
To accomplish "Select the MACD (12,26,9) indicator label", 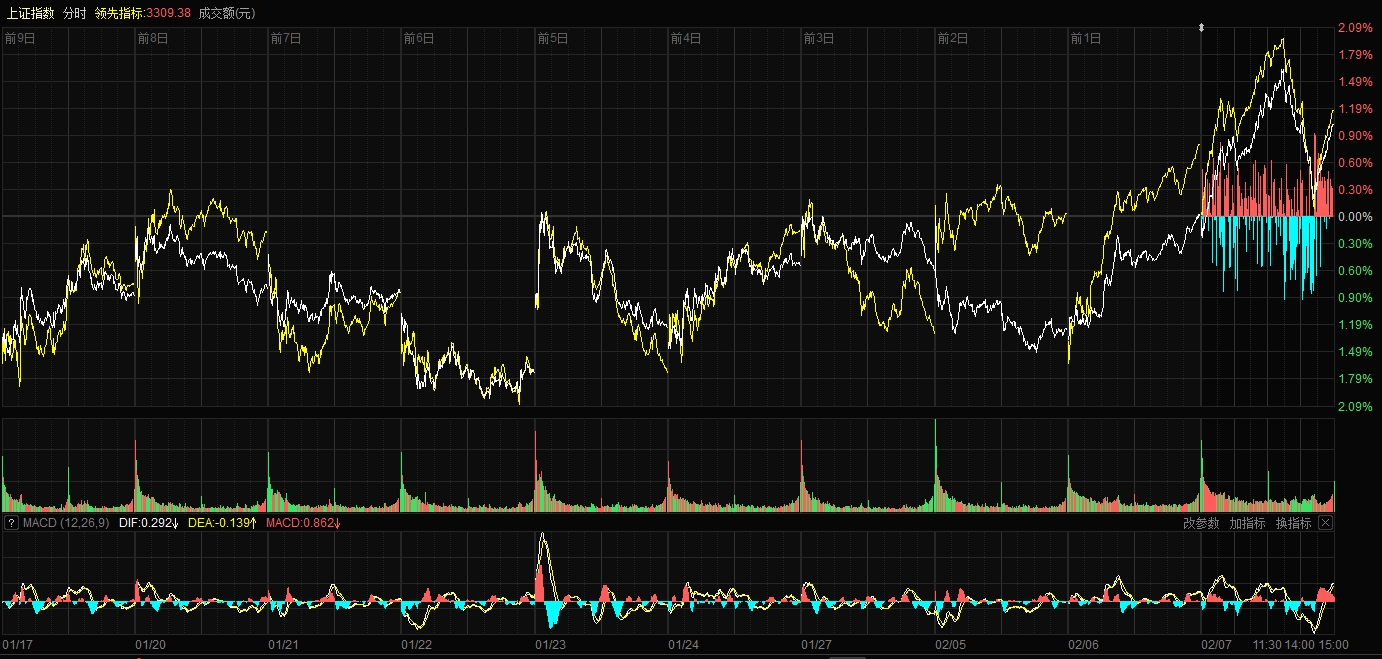I will [64, 523].
